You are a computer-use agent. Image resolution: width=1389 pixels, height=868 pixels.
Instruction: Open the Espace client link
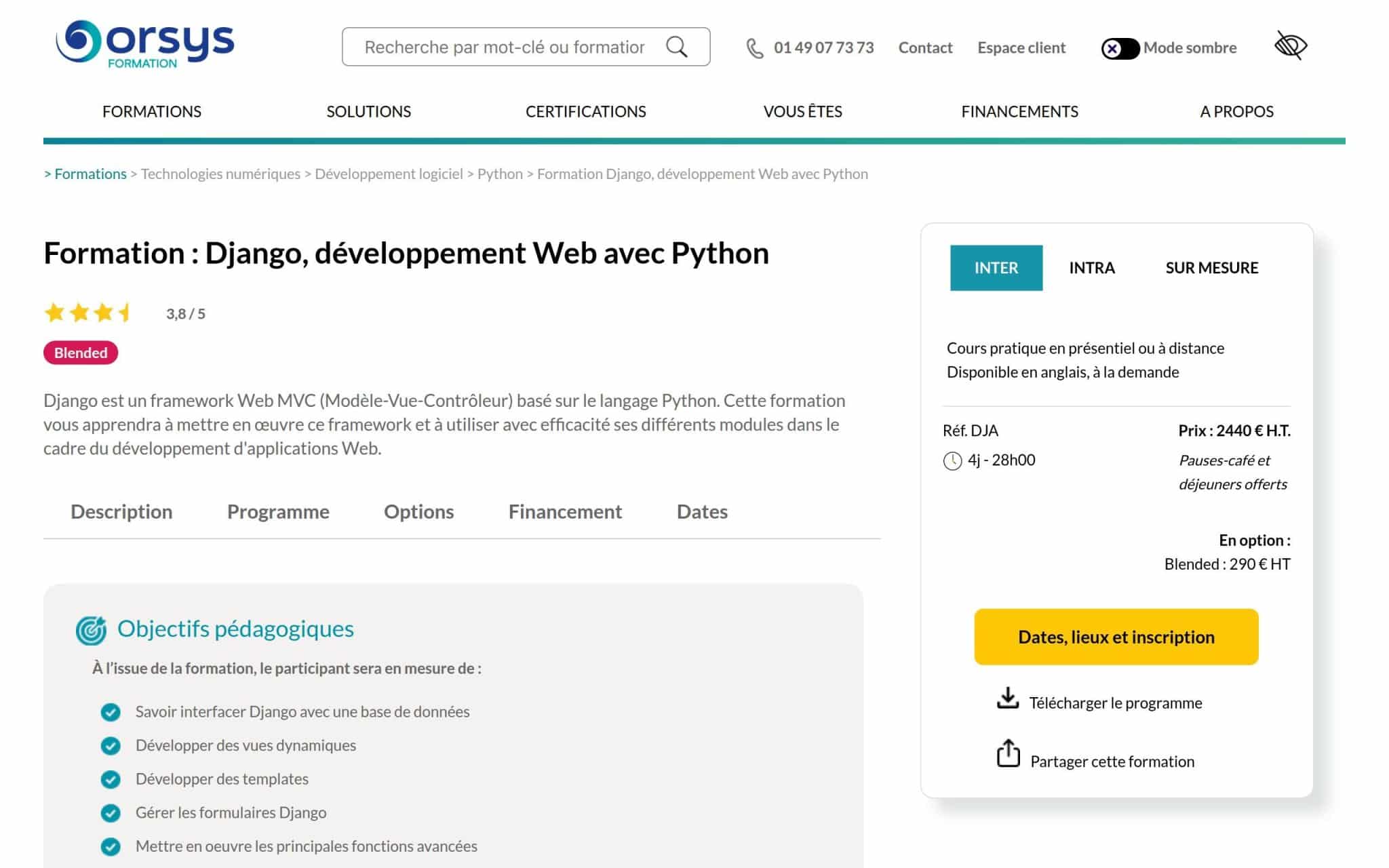point(1021,47)
